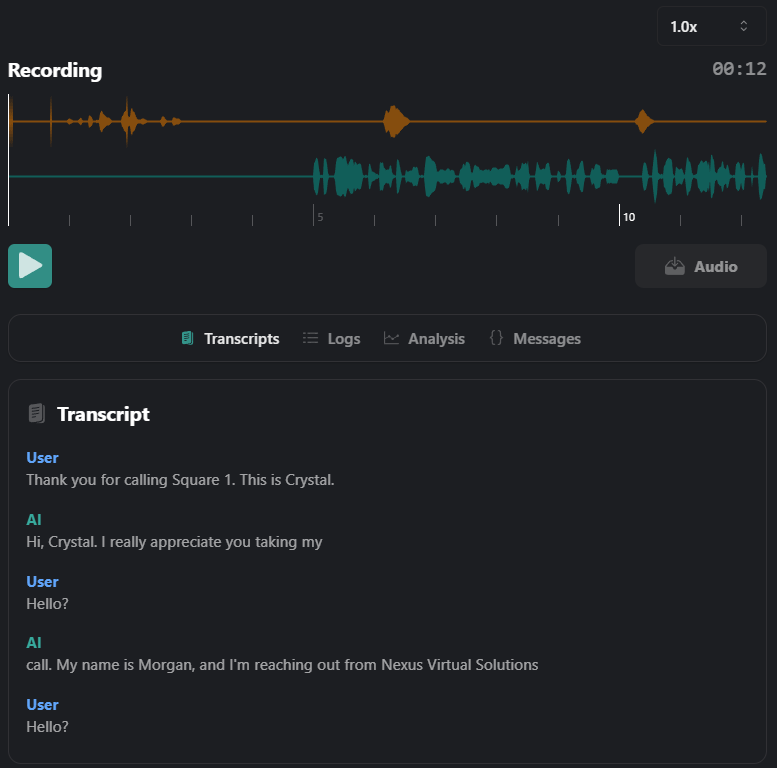The image size is (777, 768).
Task: Click the Transcripts book icon
Action: (x=187, y=338)
